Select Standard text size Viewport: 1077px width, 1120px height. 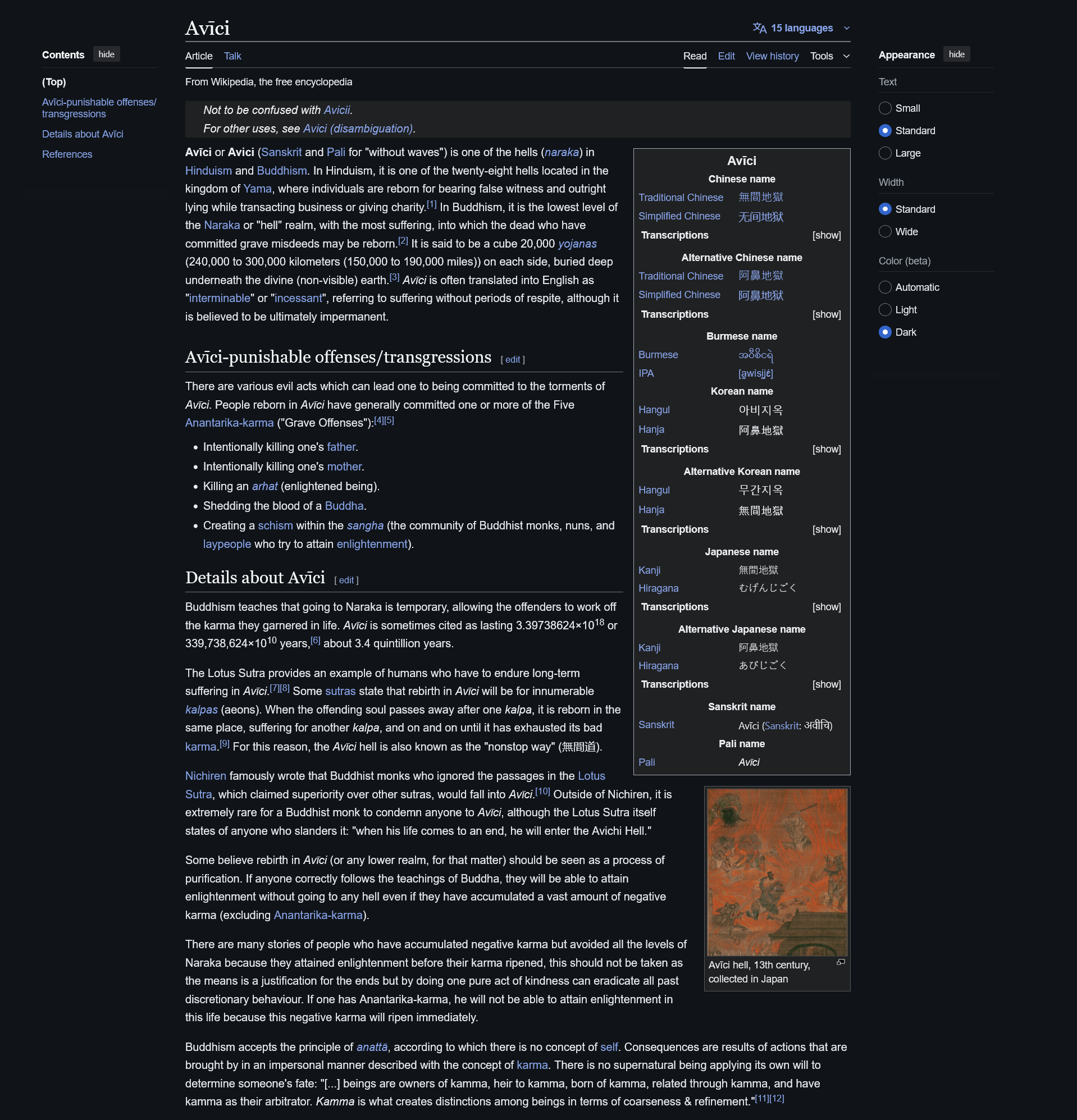click(885, 130)
